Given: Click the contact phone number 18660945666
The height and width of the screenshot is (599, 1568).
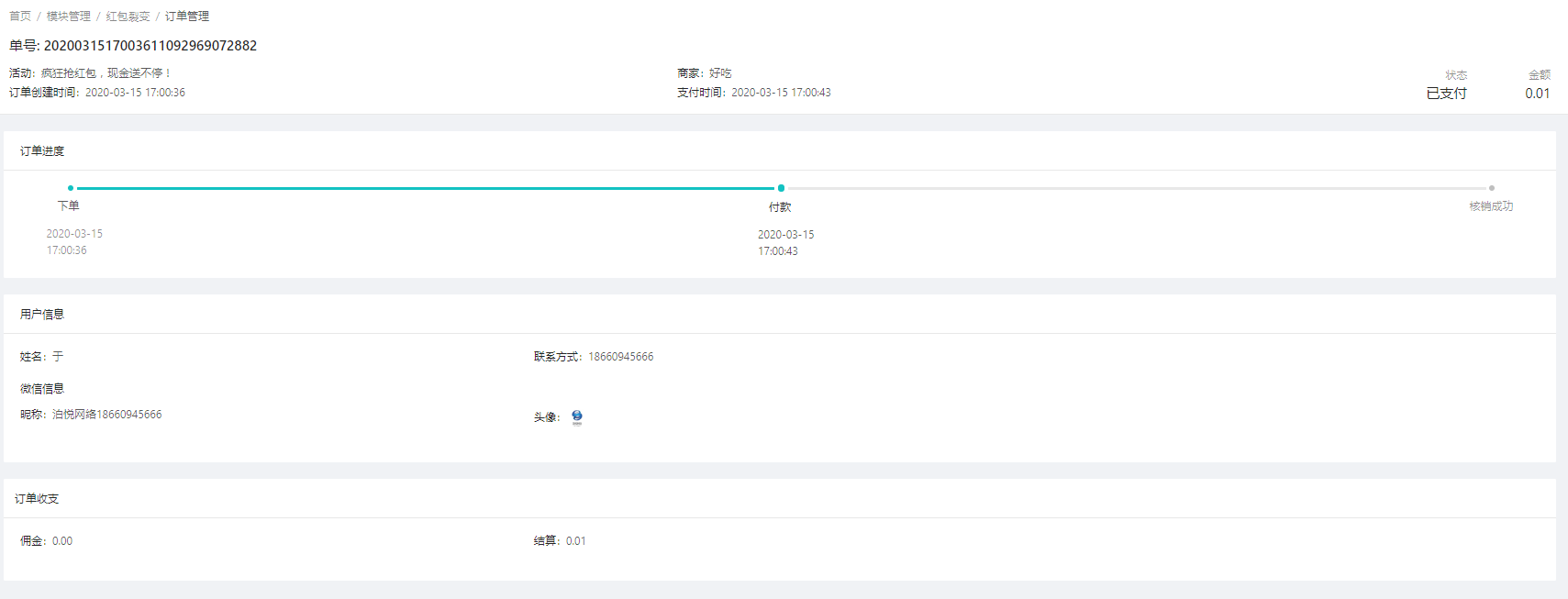Looking at the screenshot, I should [621, 357].
